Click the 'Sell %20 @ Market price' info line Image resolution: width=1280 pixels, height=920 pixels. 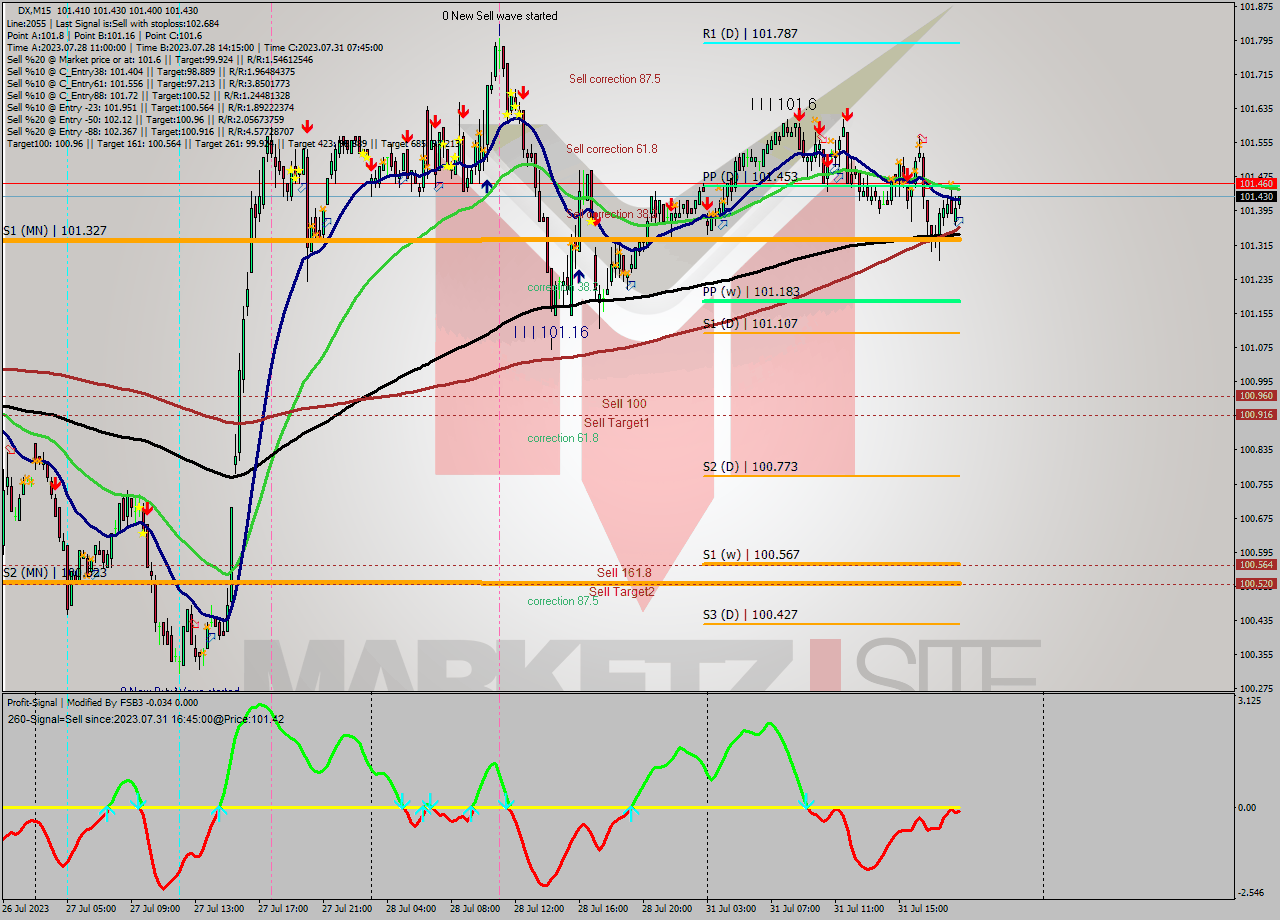[160, 59]
